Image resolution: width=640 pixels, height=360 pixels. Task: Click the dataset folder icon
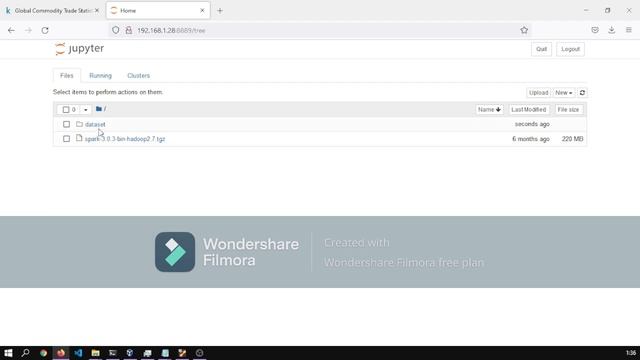(79, 124)
